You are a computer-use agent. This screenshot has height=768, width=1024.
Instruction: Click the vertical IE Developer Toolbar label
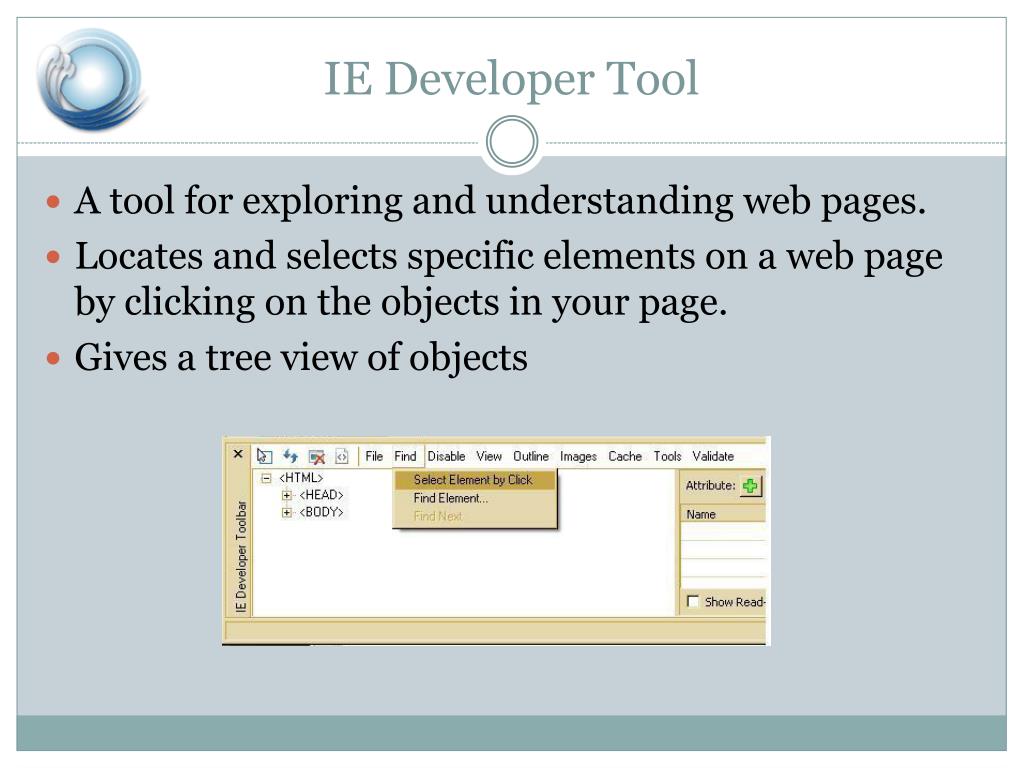point(241,556)
